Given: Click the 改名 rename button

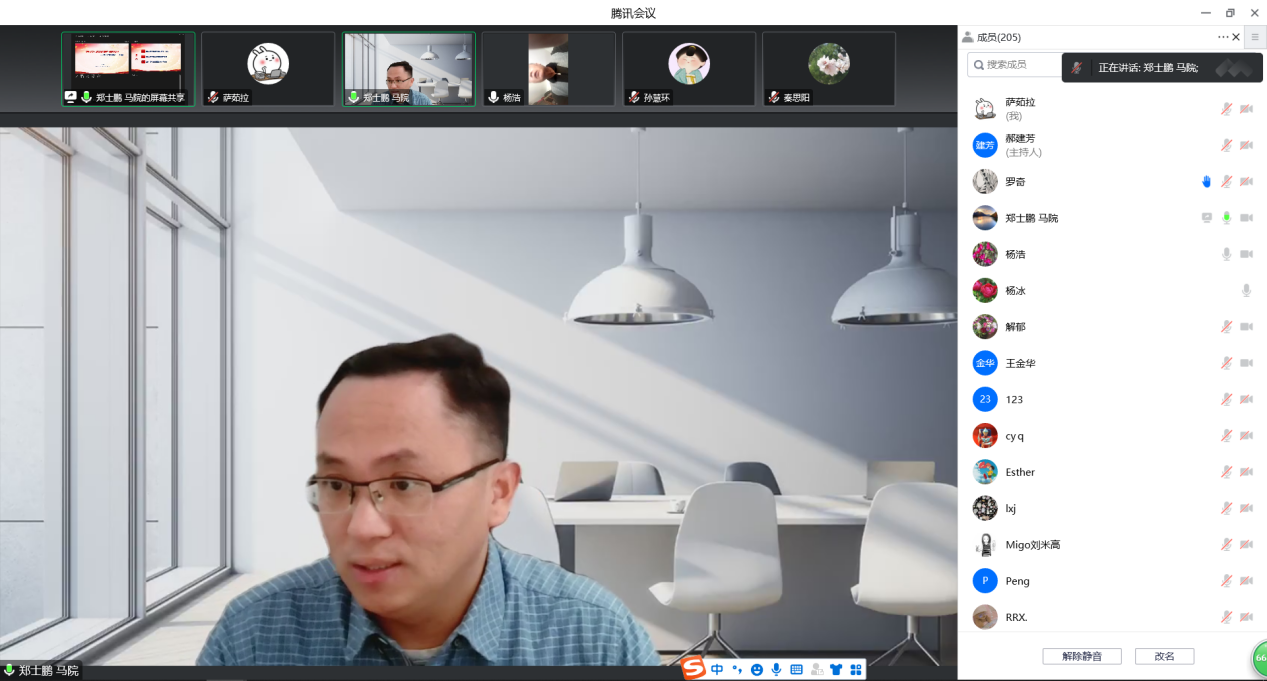Looking at the screenshot, I should tap(1164, 656).
